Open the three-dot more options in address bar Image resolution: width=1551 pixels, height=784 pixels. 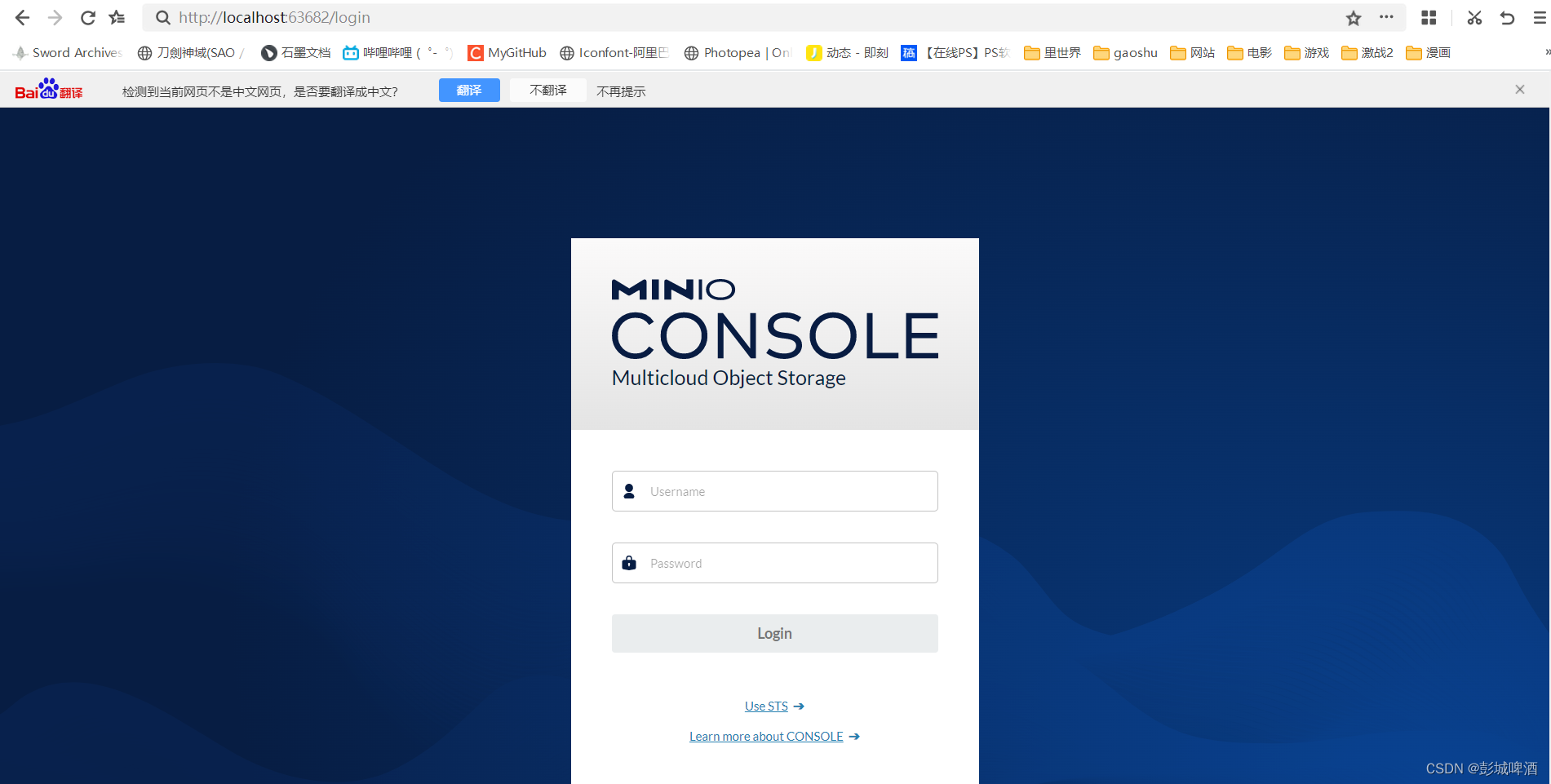point(1386,17)
